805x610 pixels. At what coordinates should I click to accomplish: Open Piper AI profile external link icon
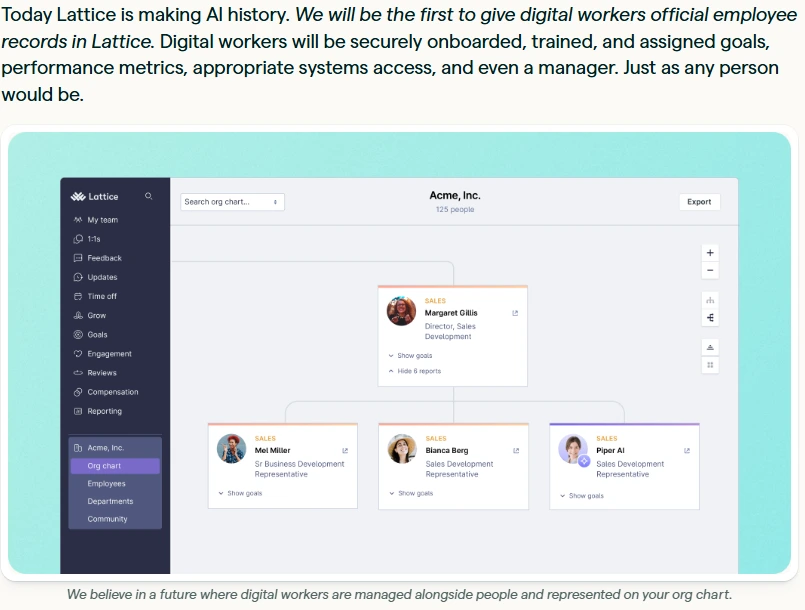[x=687, y=451]
